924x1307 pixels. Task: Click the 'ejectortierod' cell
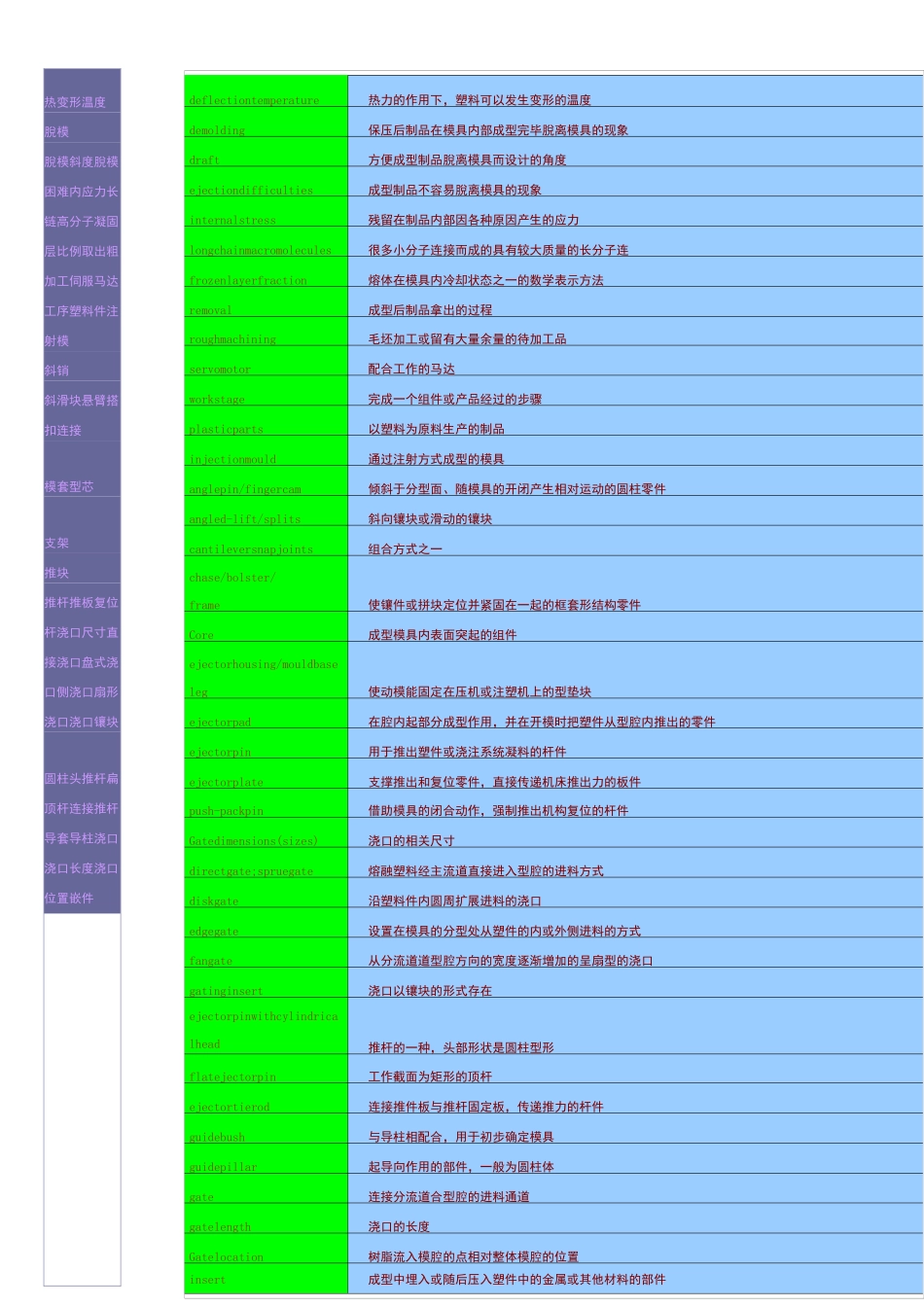pyautogui.click(x=266, y=1100)
